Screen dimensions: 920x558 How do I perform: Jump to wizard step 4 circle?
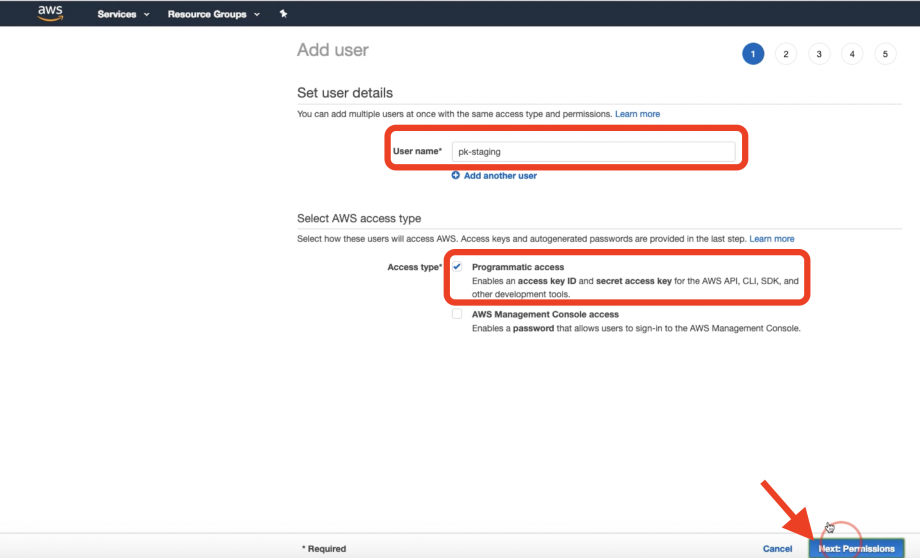852,54
